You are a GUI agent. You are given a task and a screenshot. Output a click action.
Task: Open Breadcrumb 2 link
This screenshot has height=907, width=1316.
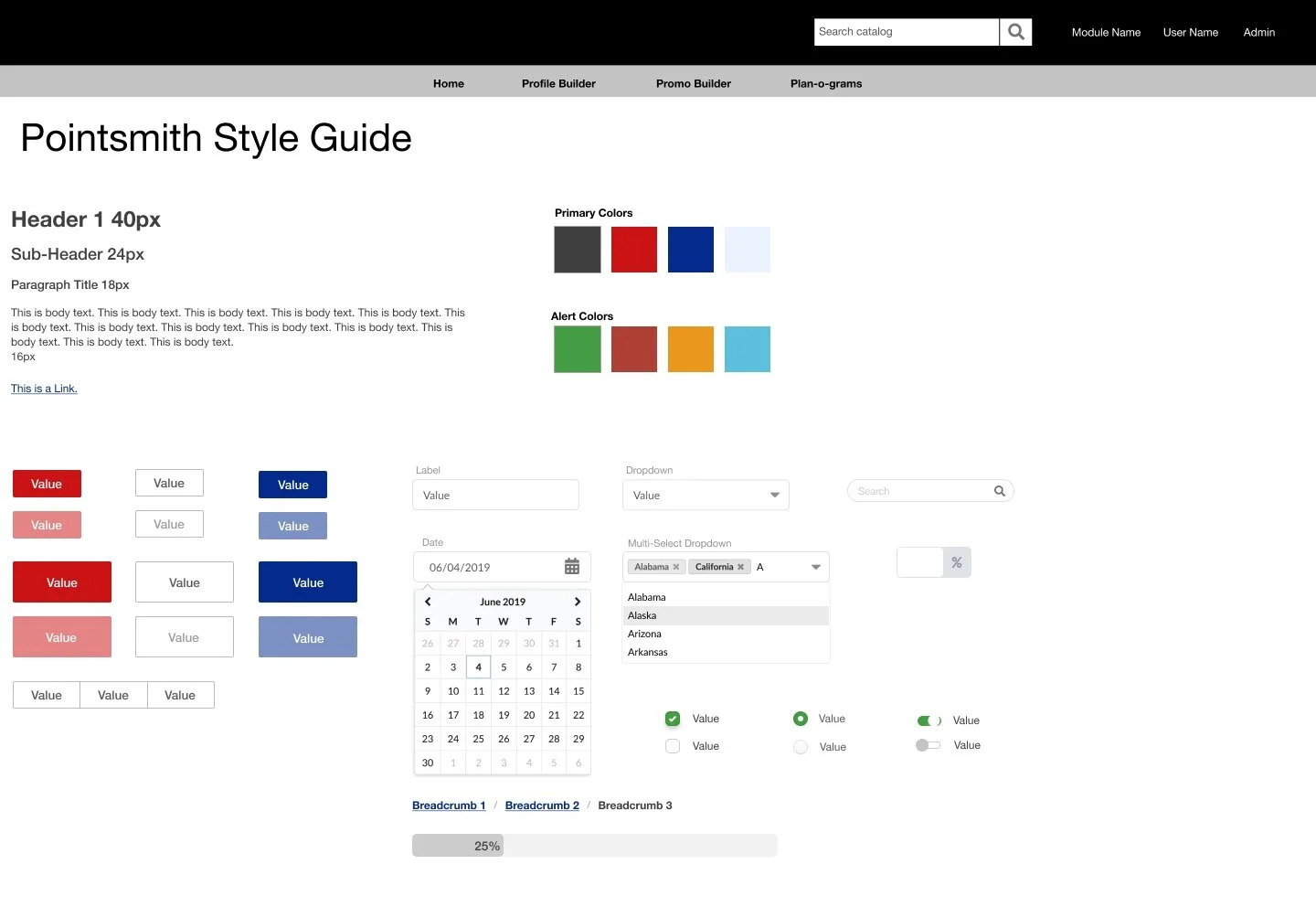(x=542, y=806)
